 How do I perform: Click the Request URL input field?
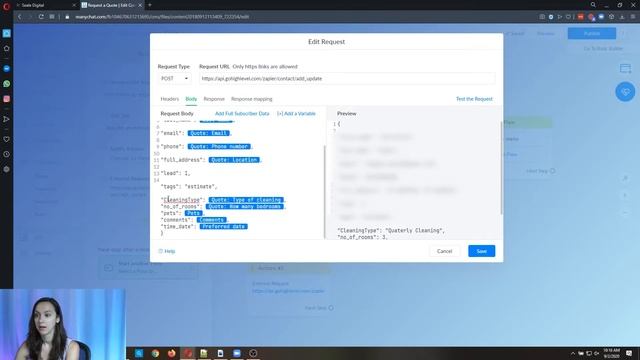coord(347,78)
